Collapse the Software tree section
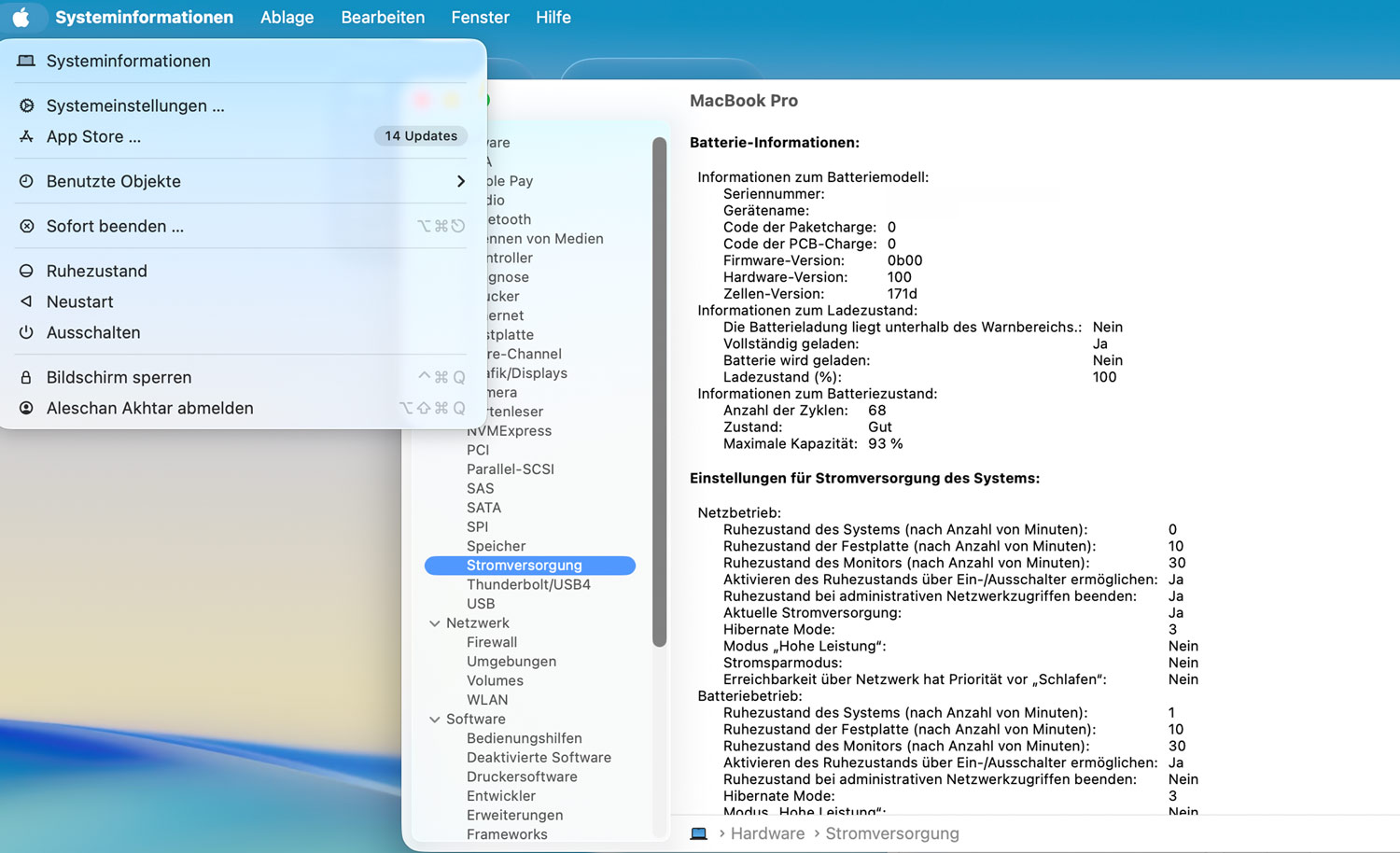The height and width of the screenshot is (853, 1400). (434, 720)
